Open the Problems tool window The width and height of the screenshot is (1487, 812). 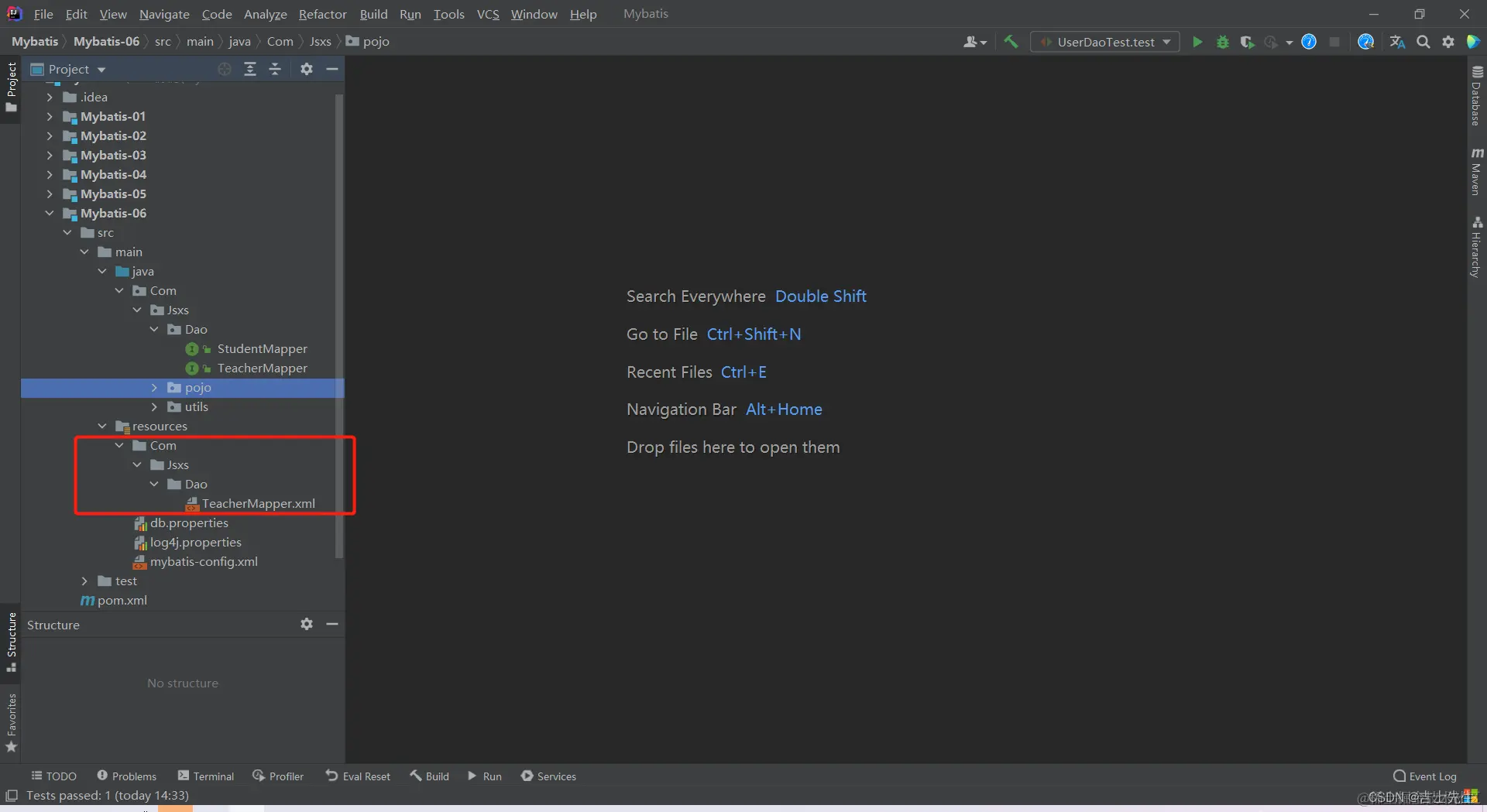click(x=126, y=776)
